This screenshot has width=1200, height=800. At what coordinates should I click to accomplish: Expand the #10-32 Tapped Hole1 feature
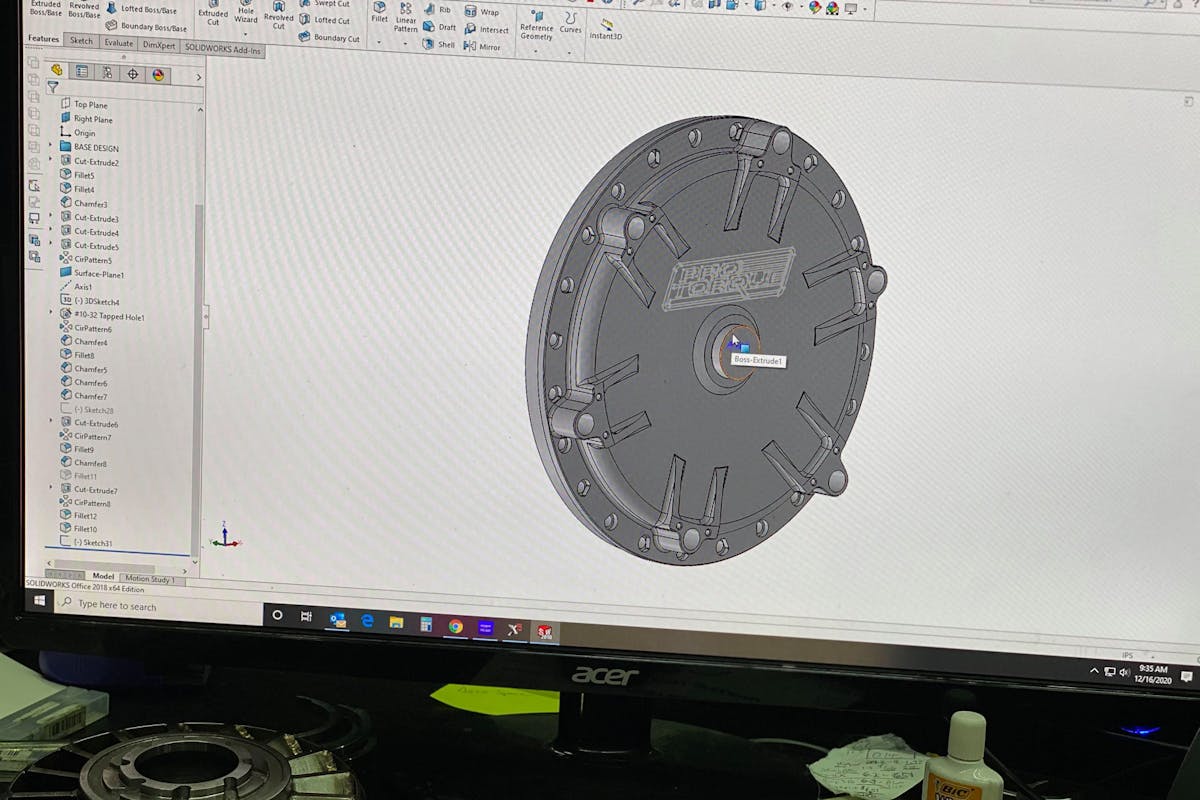pyautogui.click(x=51, y=314)
